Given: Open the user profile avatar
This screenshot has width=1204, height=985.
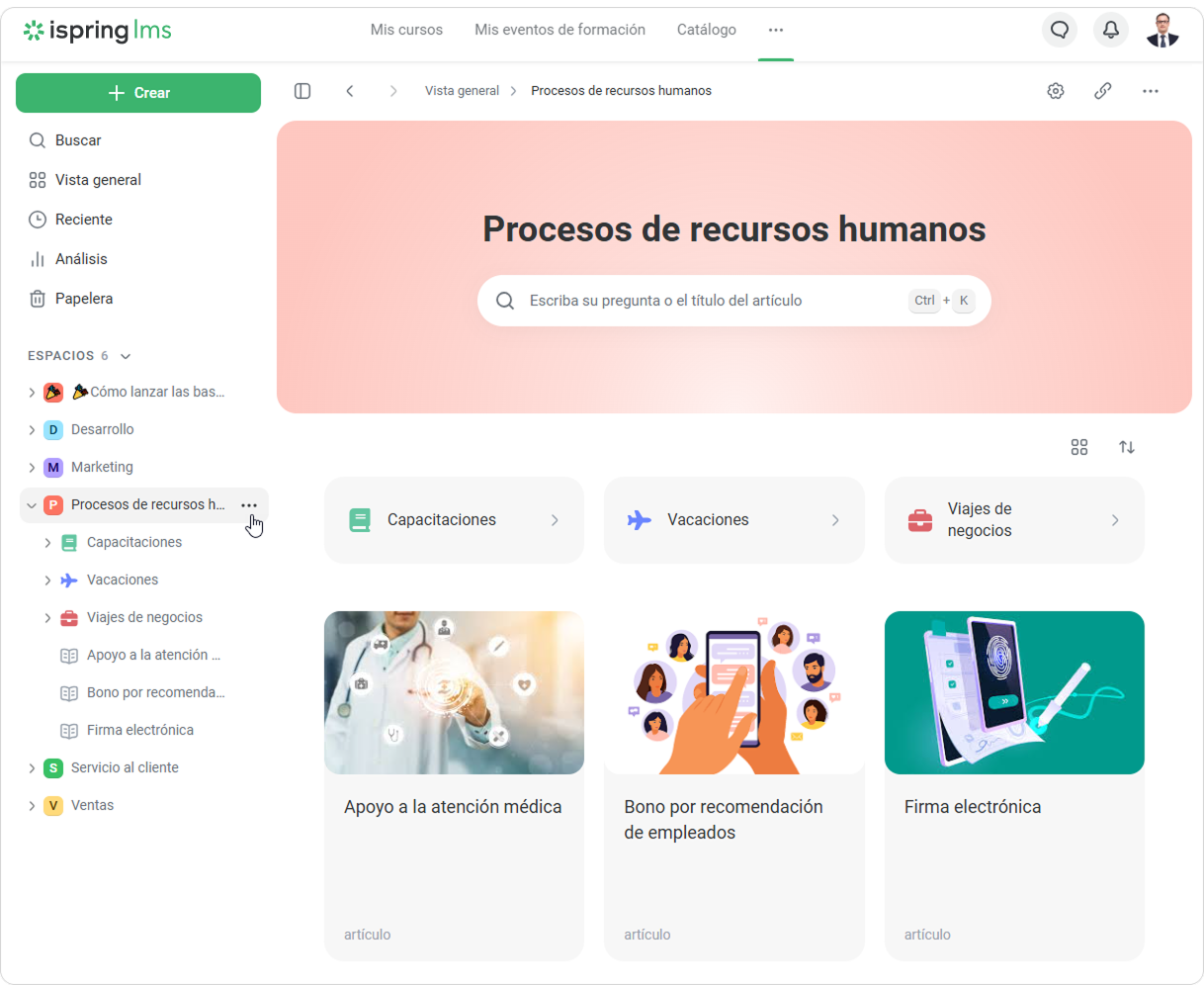Looking at the screenshot, I should [x=1162, y=30].
